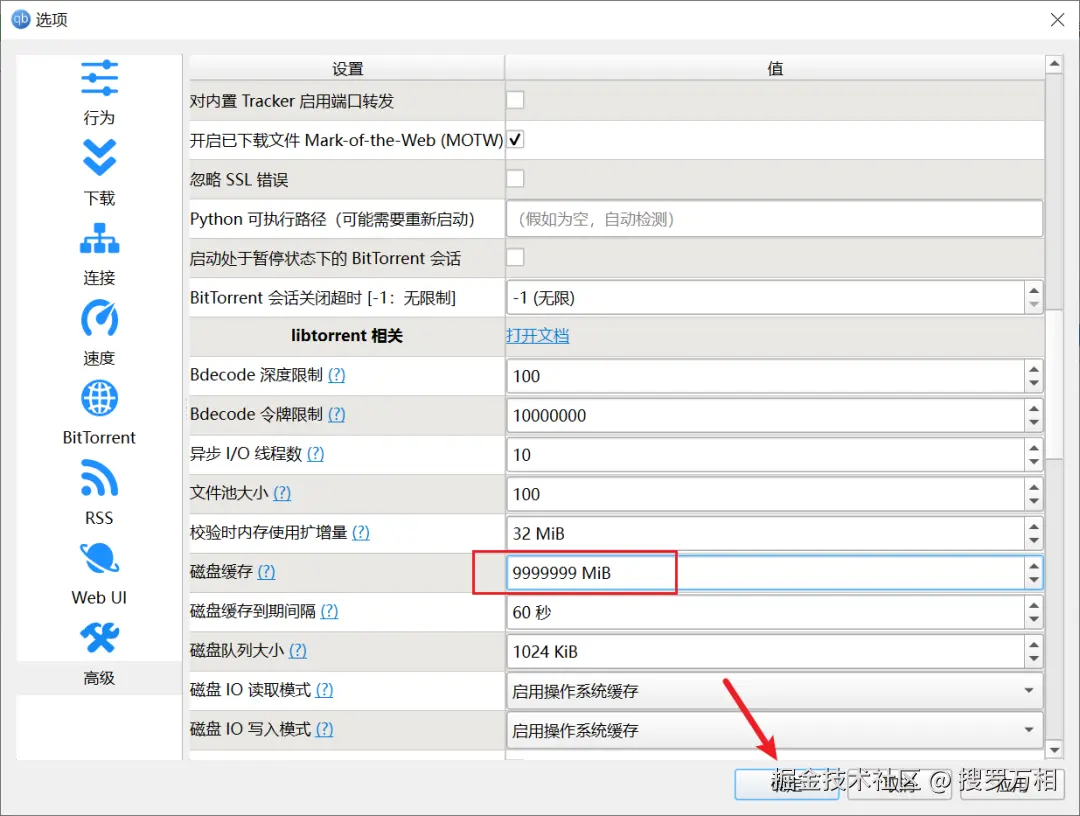Image resolution: width=1080 pixels, height=816 pixels.
Task: Open the 下载 (Downloads) settings icon
Action: (x=99, y=158)
